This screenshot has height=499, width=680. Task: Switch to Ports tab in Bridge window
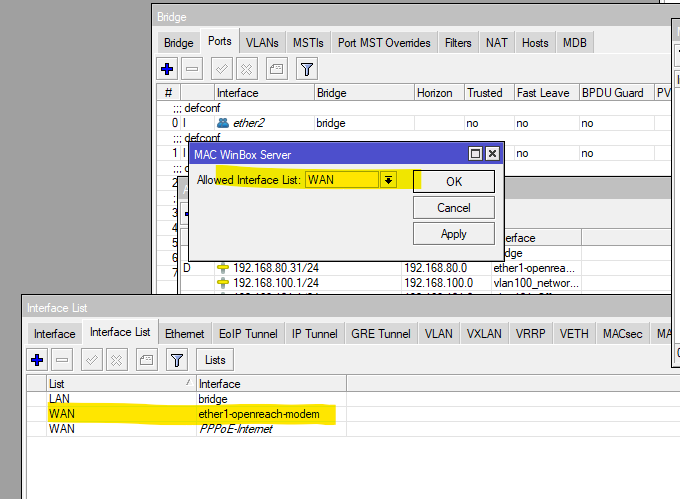coord(219,41)
